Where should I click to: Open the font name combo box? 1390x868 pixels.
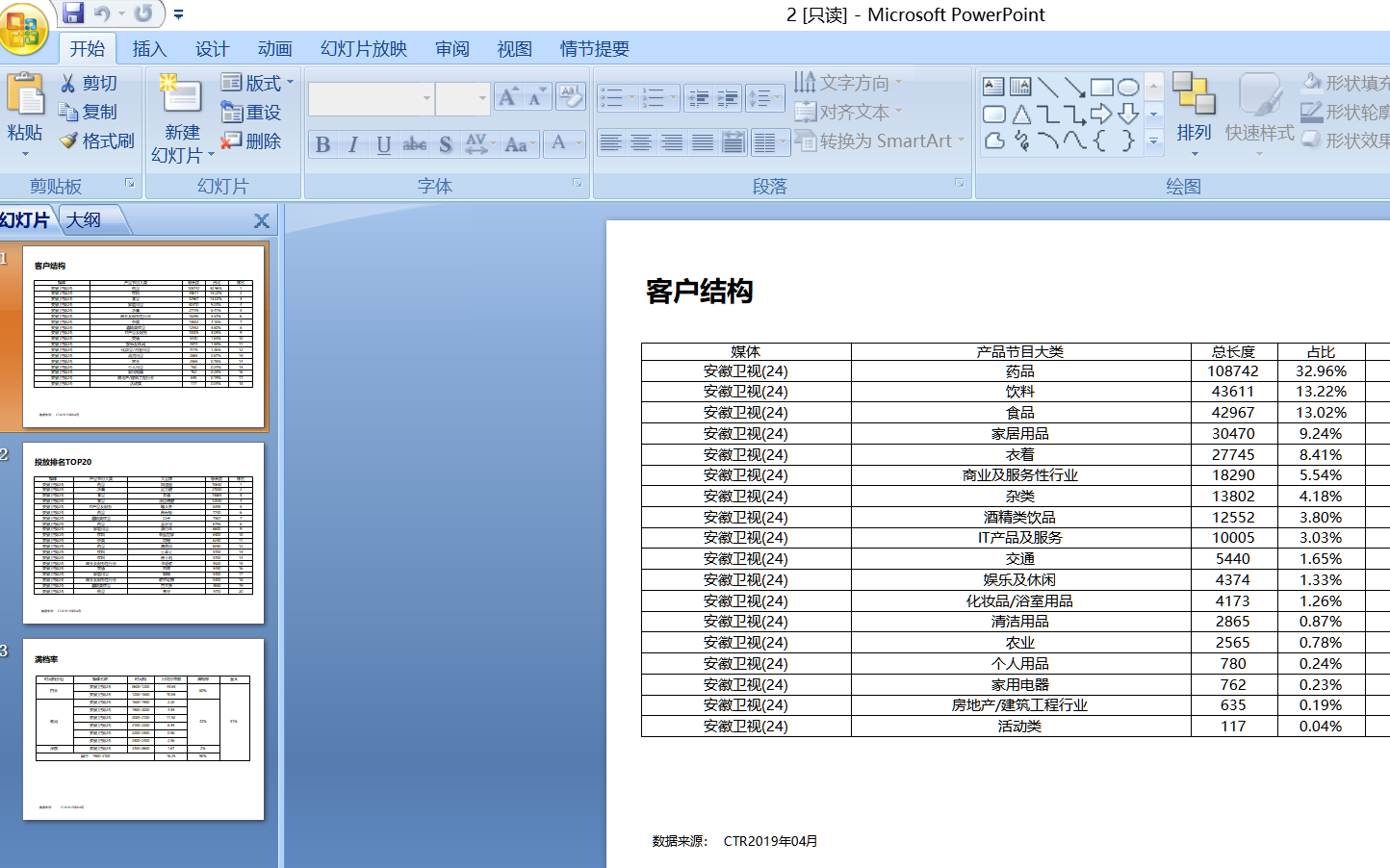(372, 98)
